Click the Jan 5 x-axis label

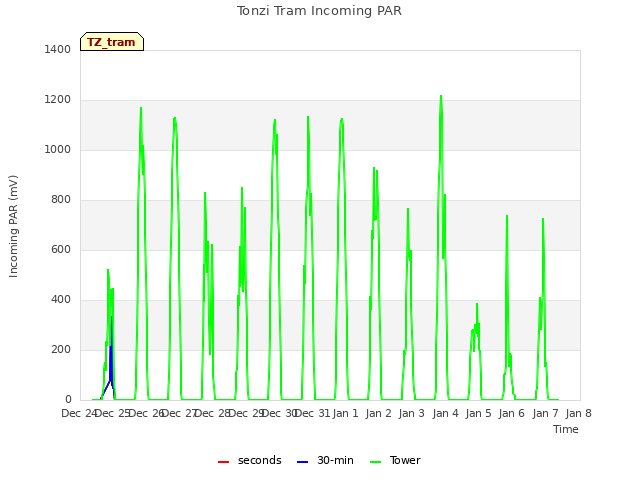478,413
